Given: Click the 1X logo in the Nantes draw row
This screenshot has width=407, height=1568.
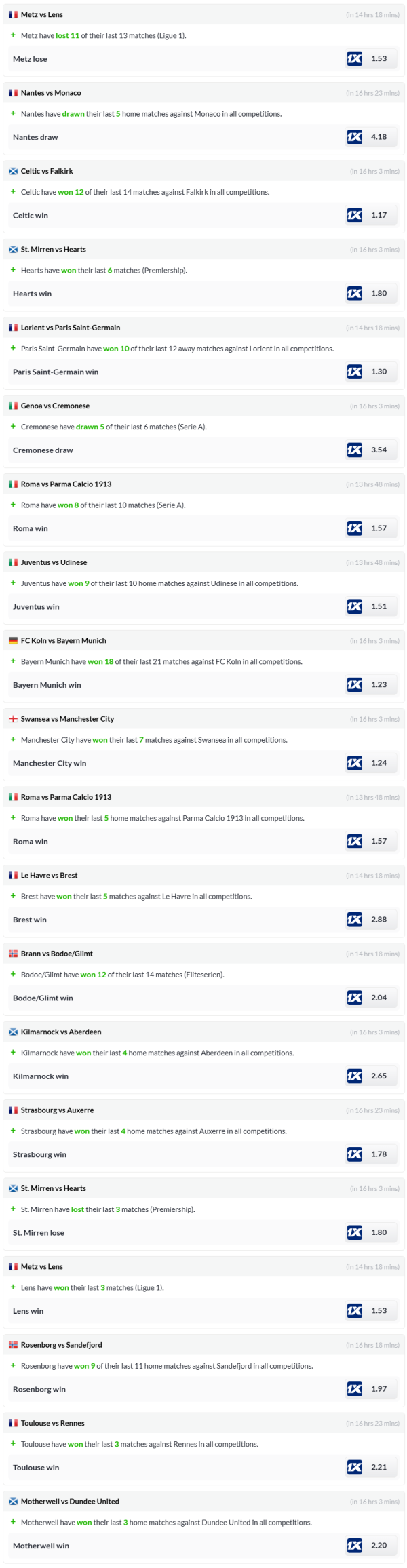Looking at the screenshot, I should pos(354,137).
